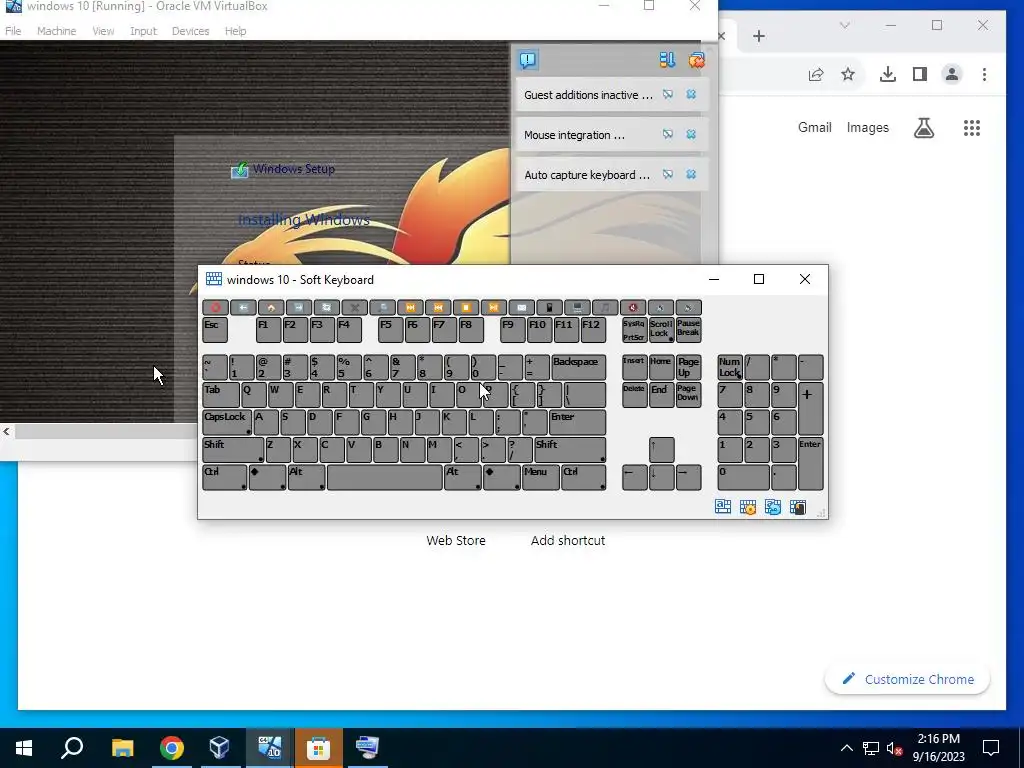Click the Enter key on main soft keyboard
Viewport: 1024px width, 768px height.
(x=577, y=423)
